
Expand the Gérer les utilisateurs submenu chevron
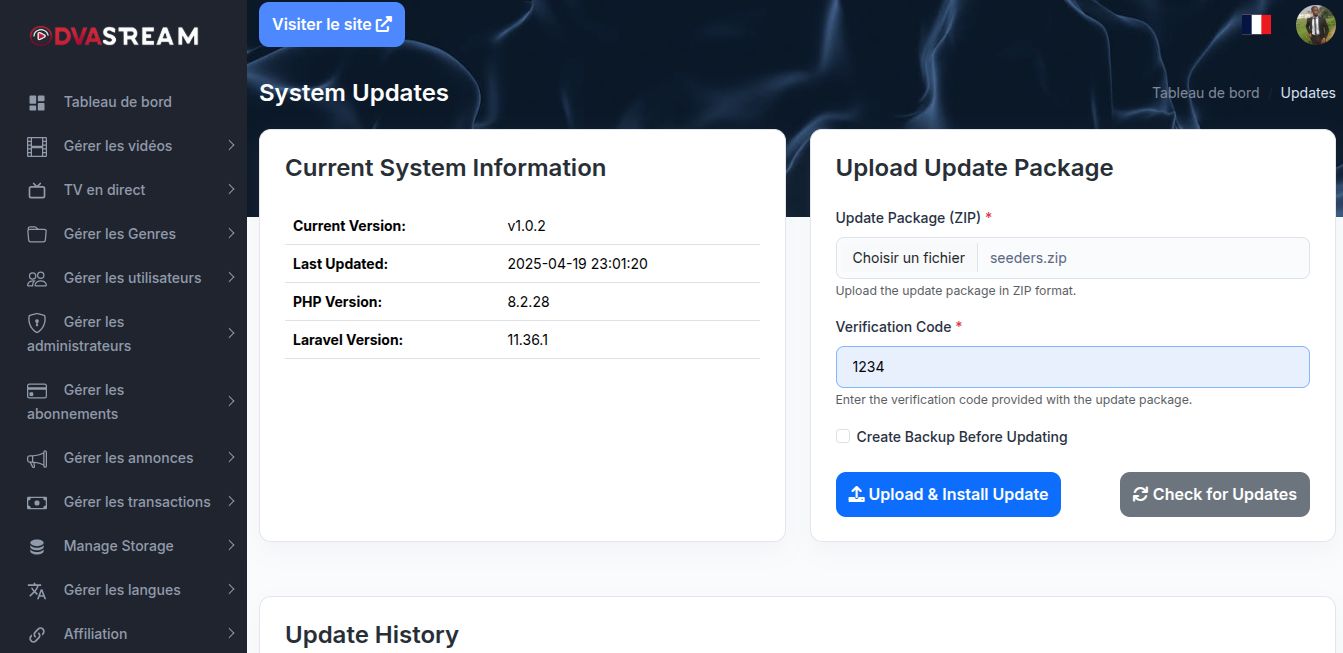[231, 277]
